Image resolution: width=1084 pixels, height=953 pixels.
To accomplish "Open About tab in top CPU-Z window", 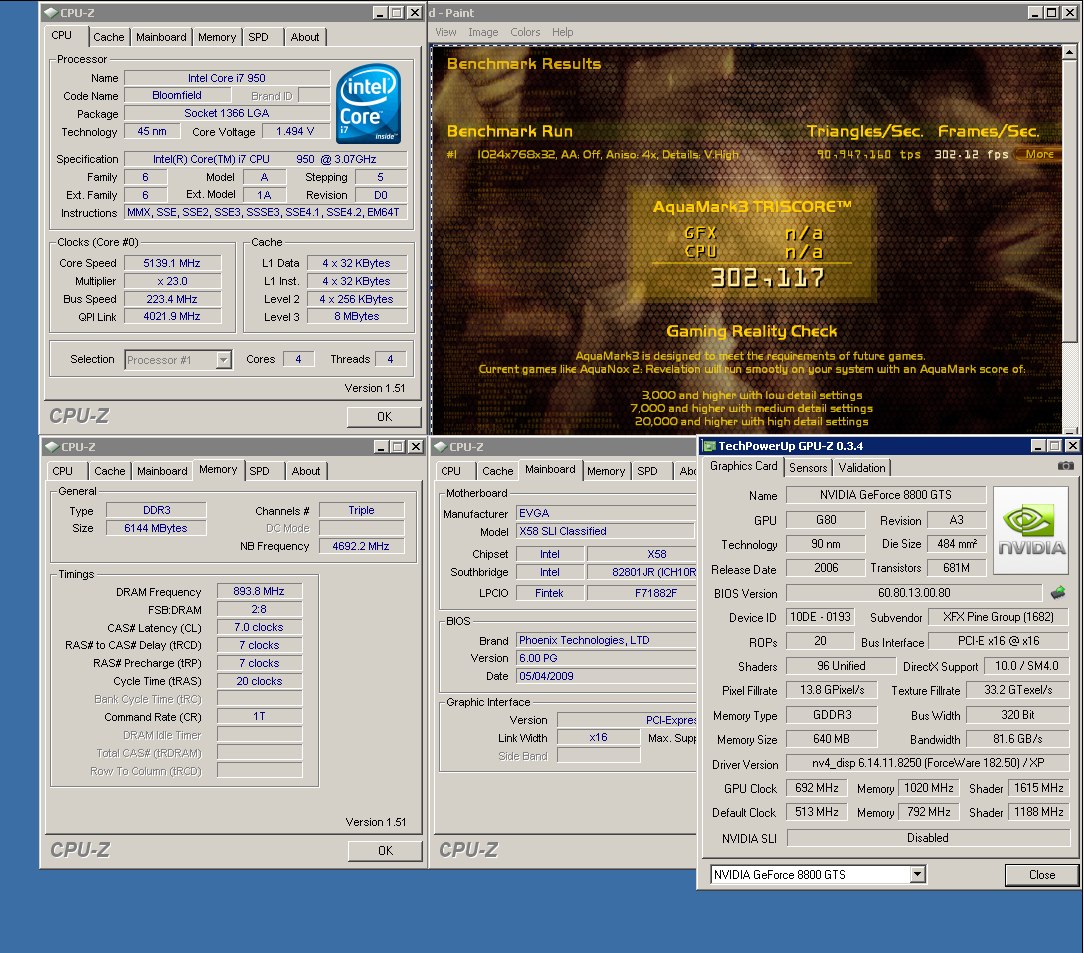I will [305, 37].
